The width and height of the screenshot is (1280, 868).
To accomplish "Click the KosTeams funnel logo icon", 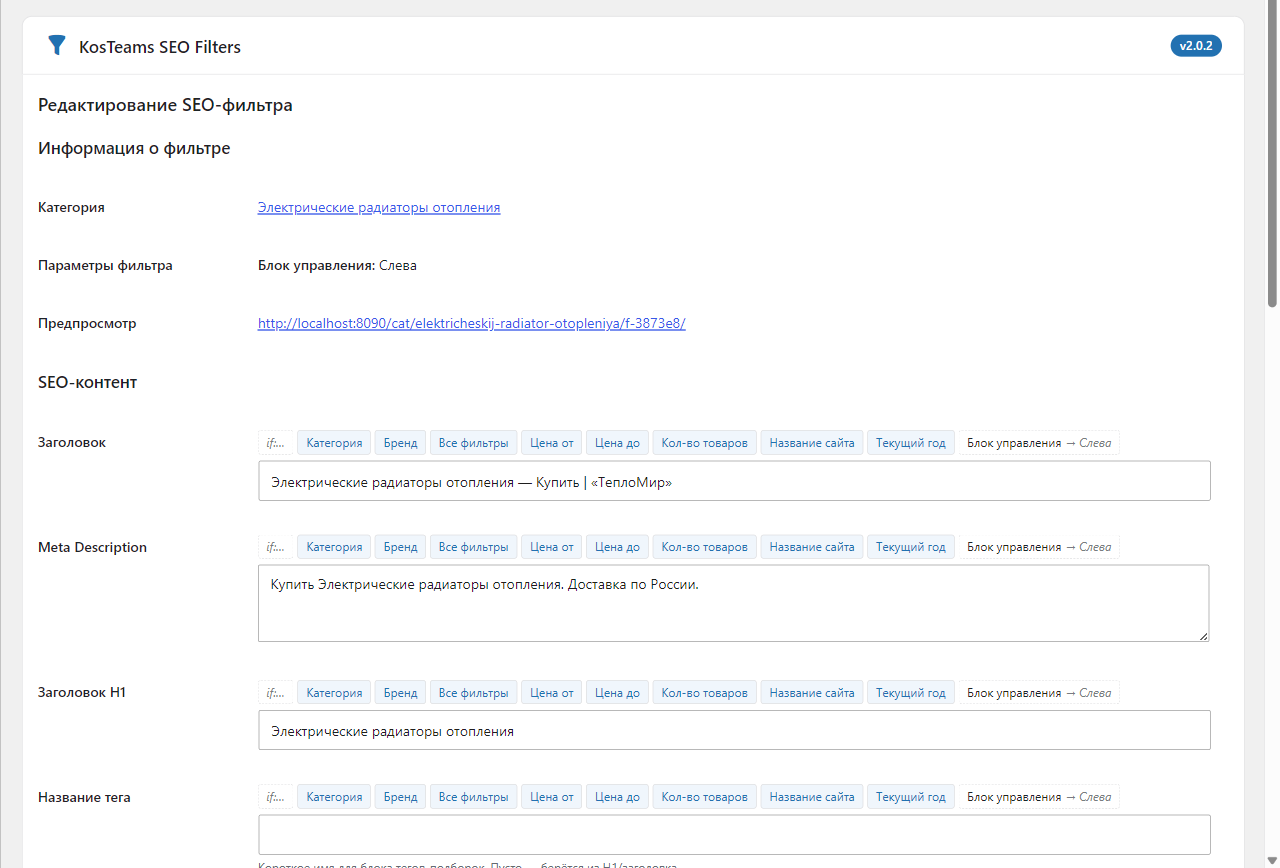I will (x=57, y=46).
